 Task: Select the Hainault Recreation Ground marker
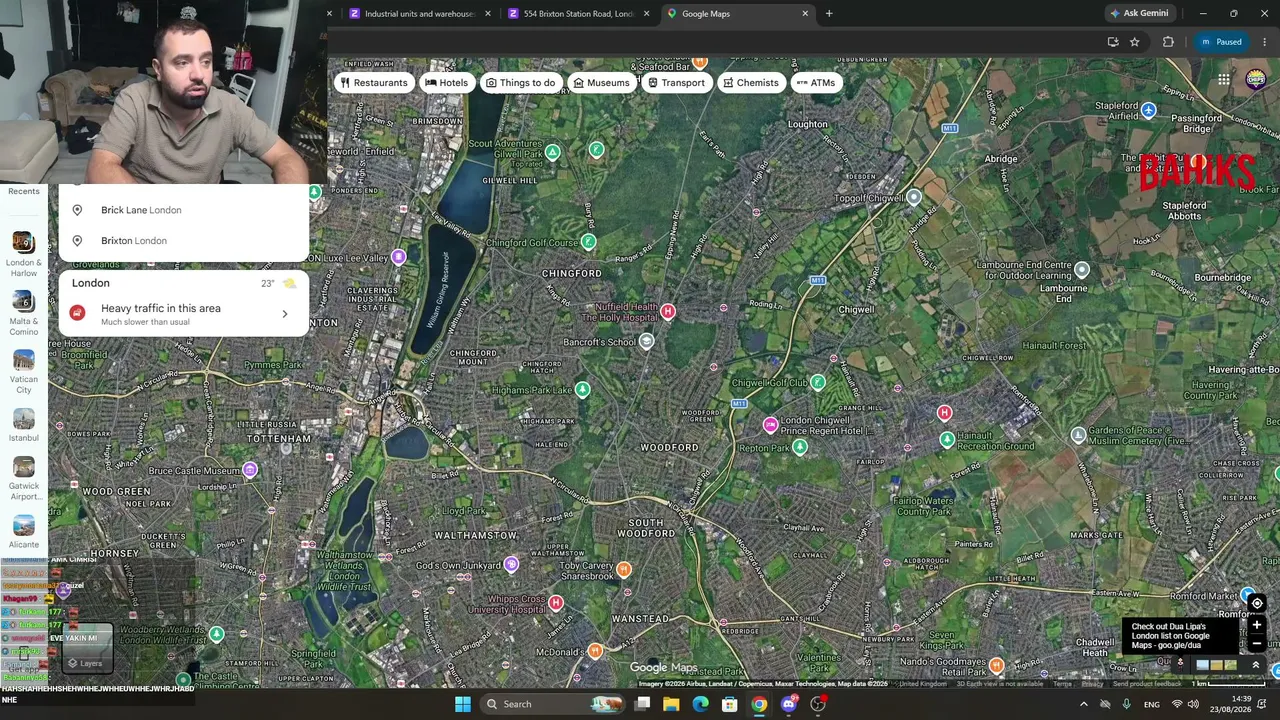(x=947, y=439)
